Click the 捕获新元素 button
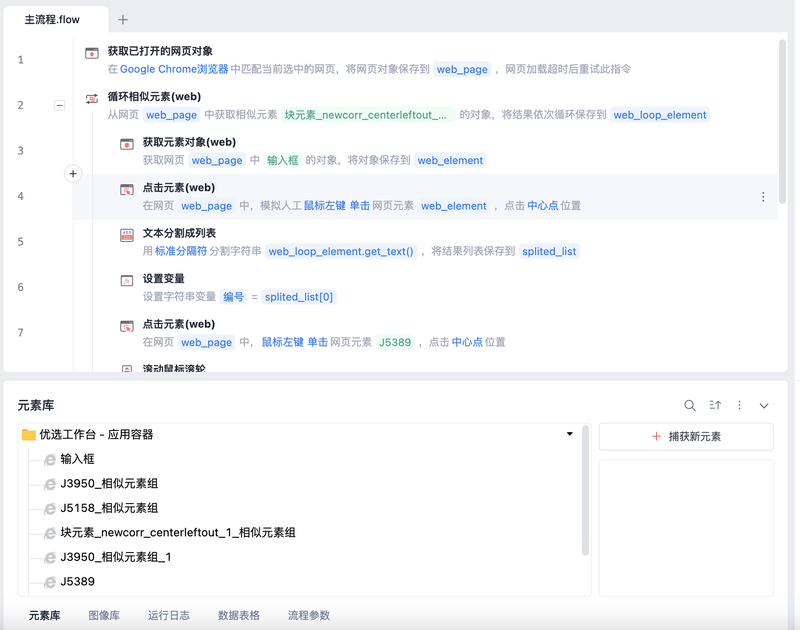800x630 pixels. click(686, 436)
